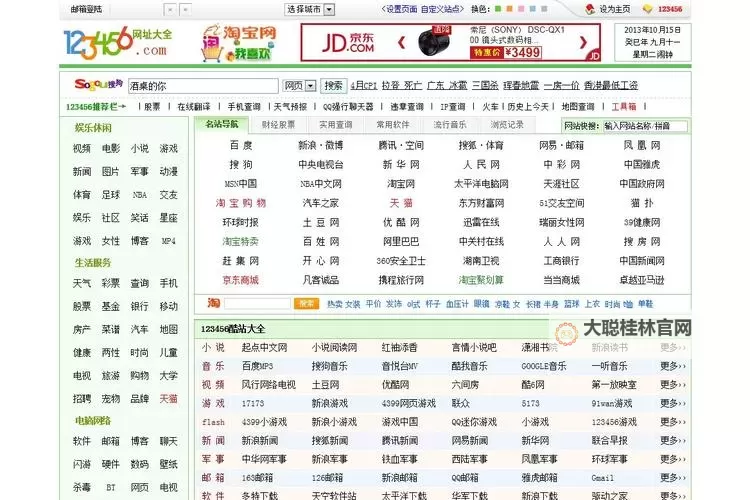The height and width of the screenshot is (500, 750).
Task: Expand 更多 in the 音乐 row
Action: tap(673, 366)
